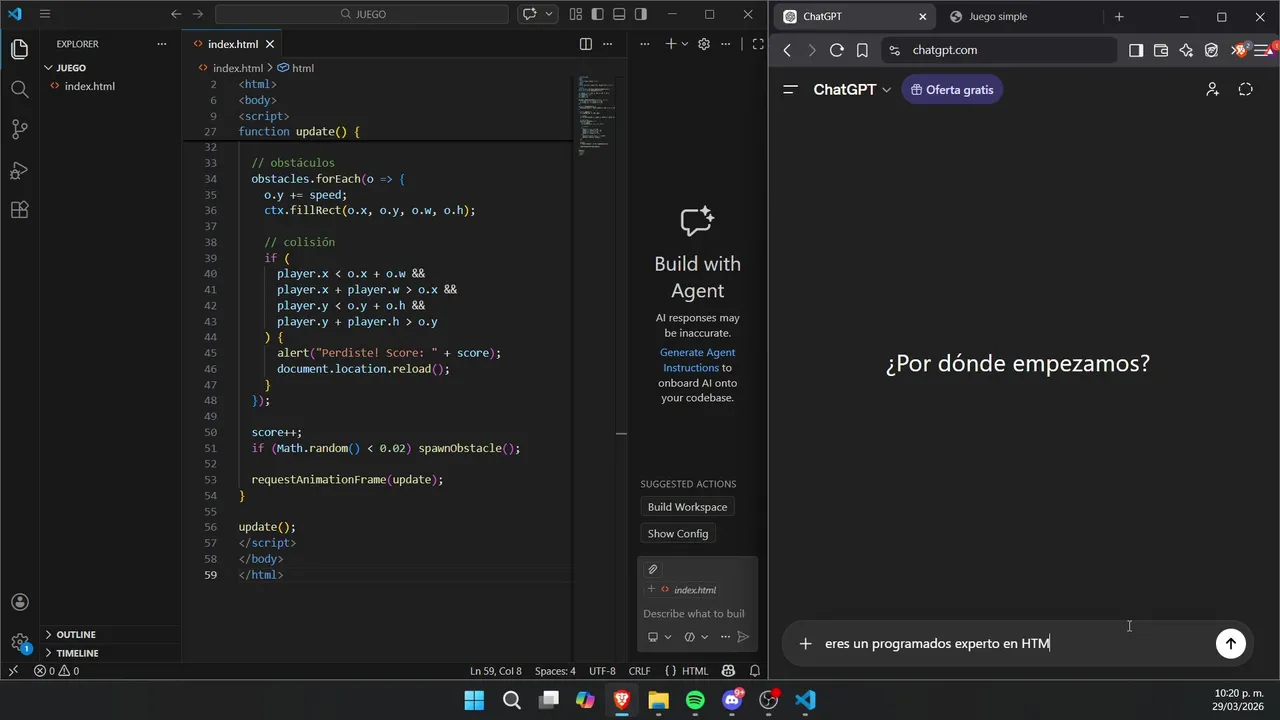Click the JUEGO command center search box

362,14
